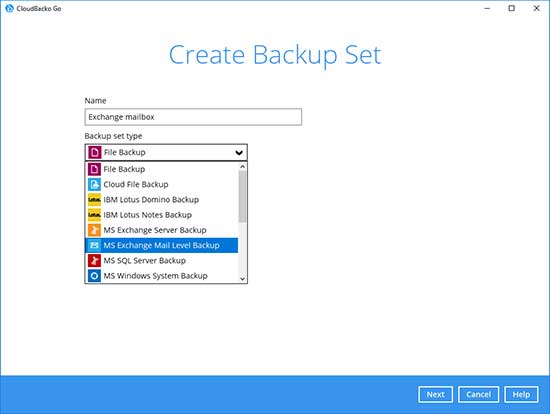Click the dropdown list scroll down arrow
The width and height of the screenshot is (550, 414).
(x=242, y=279)
